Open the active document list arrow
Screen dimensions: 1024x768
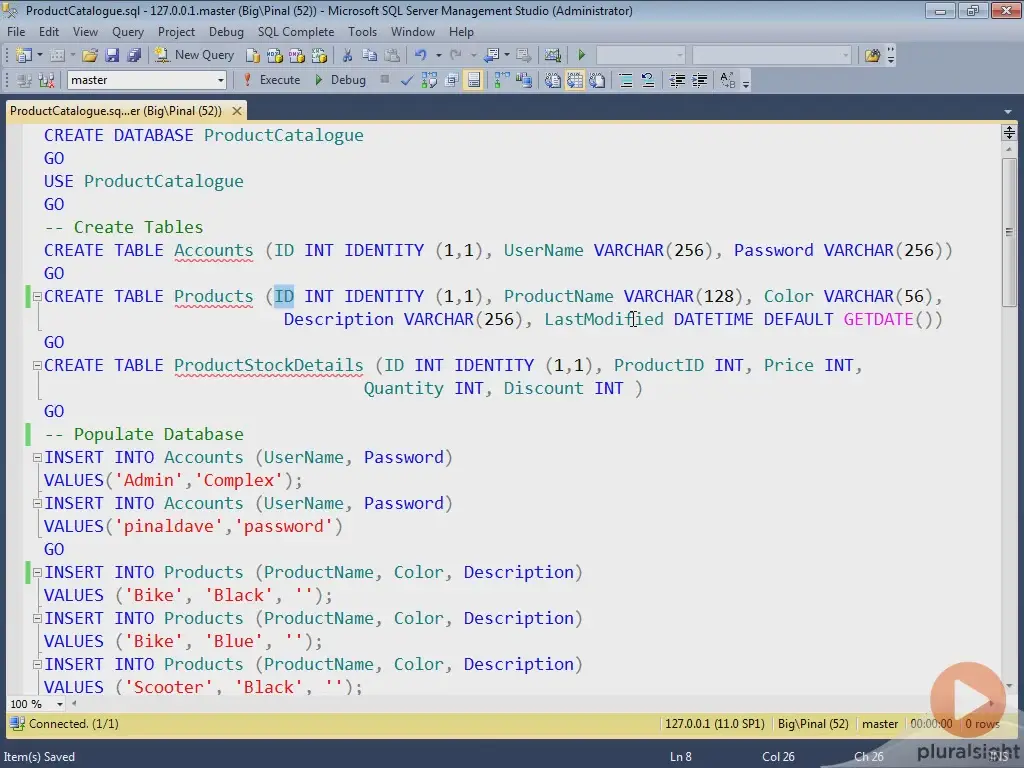(x=1008, y=112)
